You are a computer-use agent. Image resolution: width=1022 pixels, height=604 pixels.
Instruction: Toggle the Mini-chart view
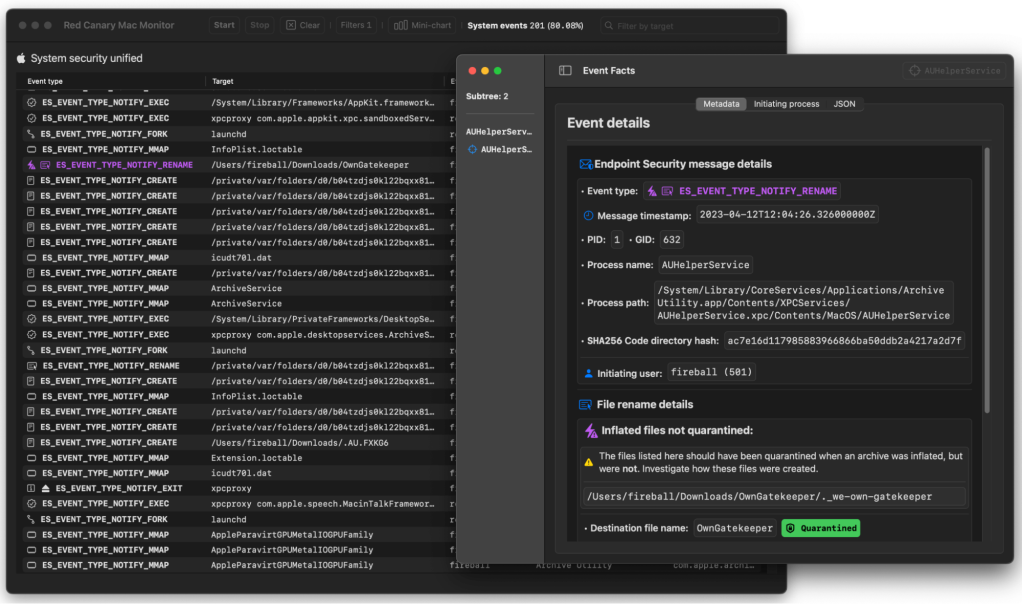coord(422,25)
